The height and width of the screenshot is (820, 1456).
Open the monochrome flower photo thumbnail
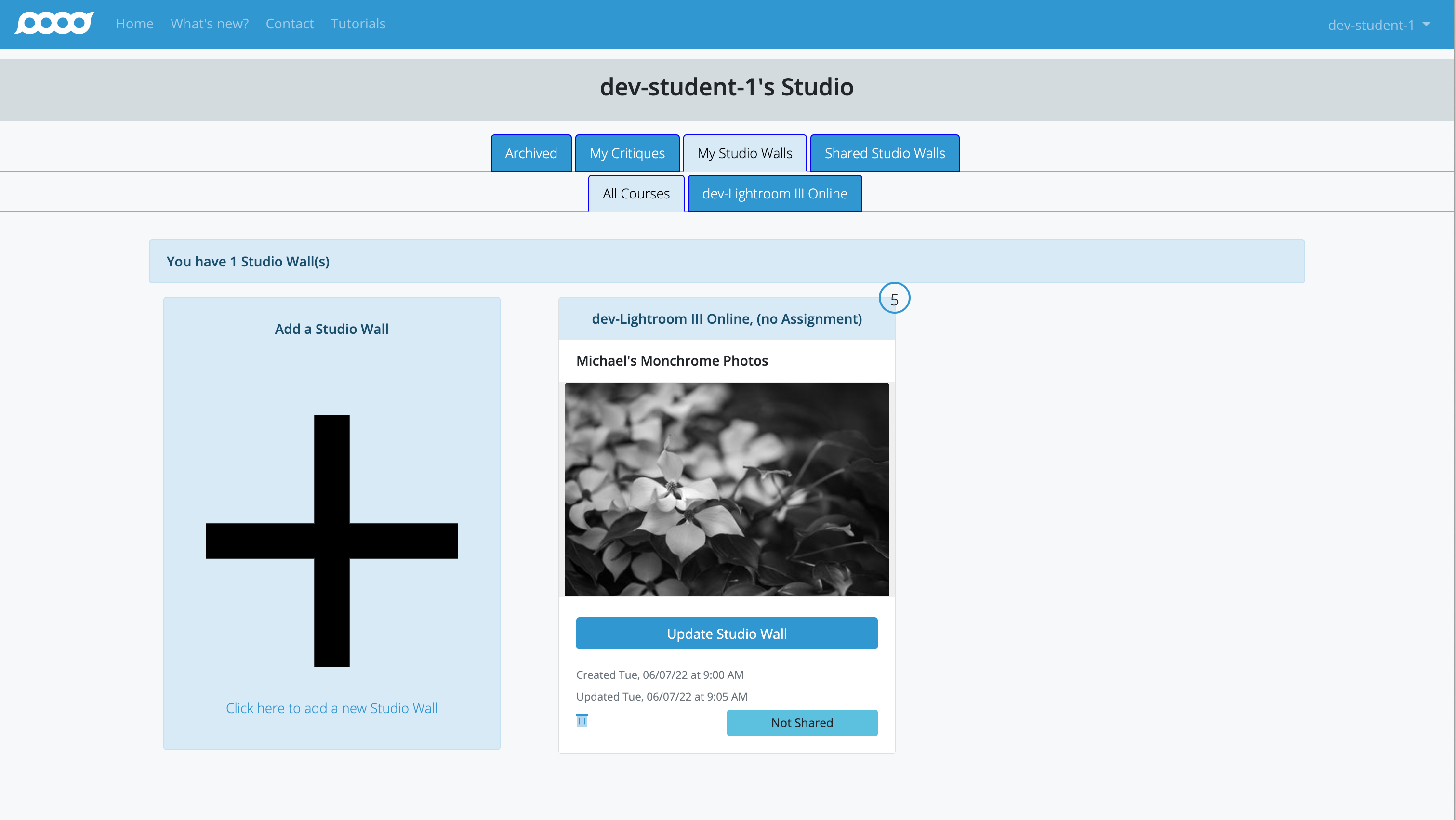pos(726,489)
